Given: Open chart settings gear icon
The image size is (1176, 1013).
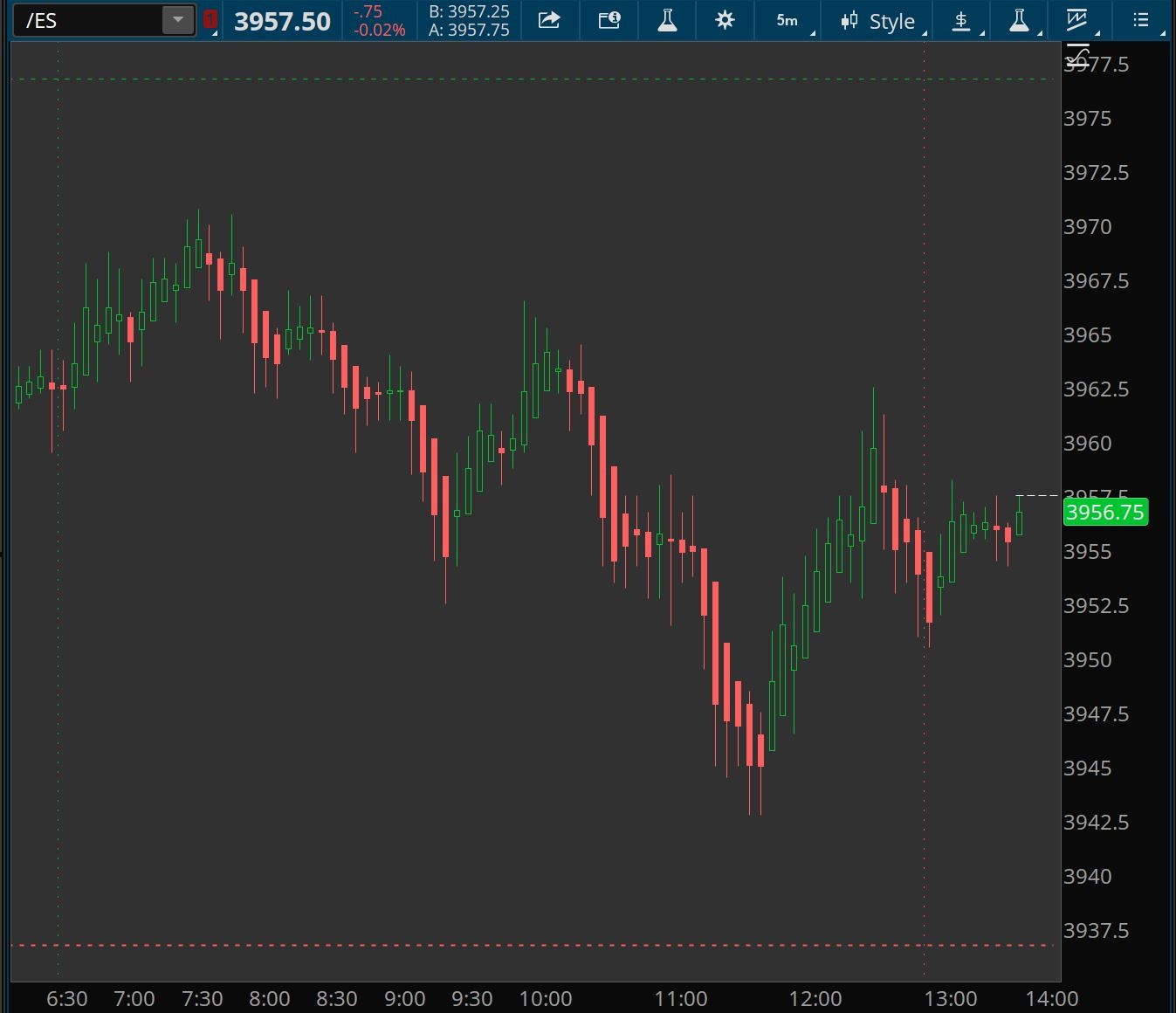Looking at the screenshot, I should click(725, 20).
